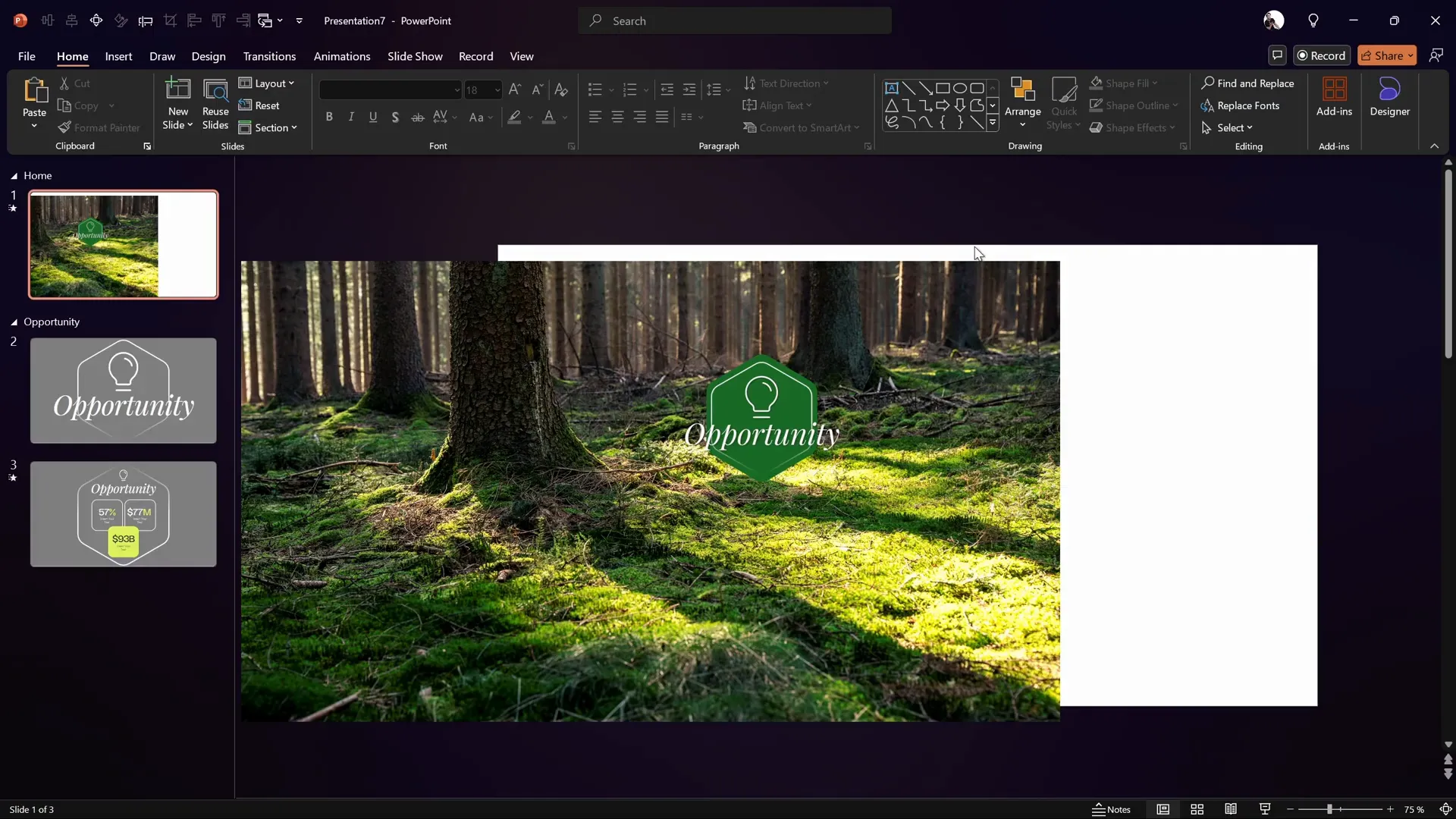The width and height of the screenshot is (1456, 819).
Task: Click the Designer icon
Action: [x=1389, y=90]
